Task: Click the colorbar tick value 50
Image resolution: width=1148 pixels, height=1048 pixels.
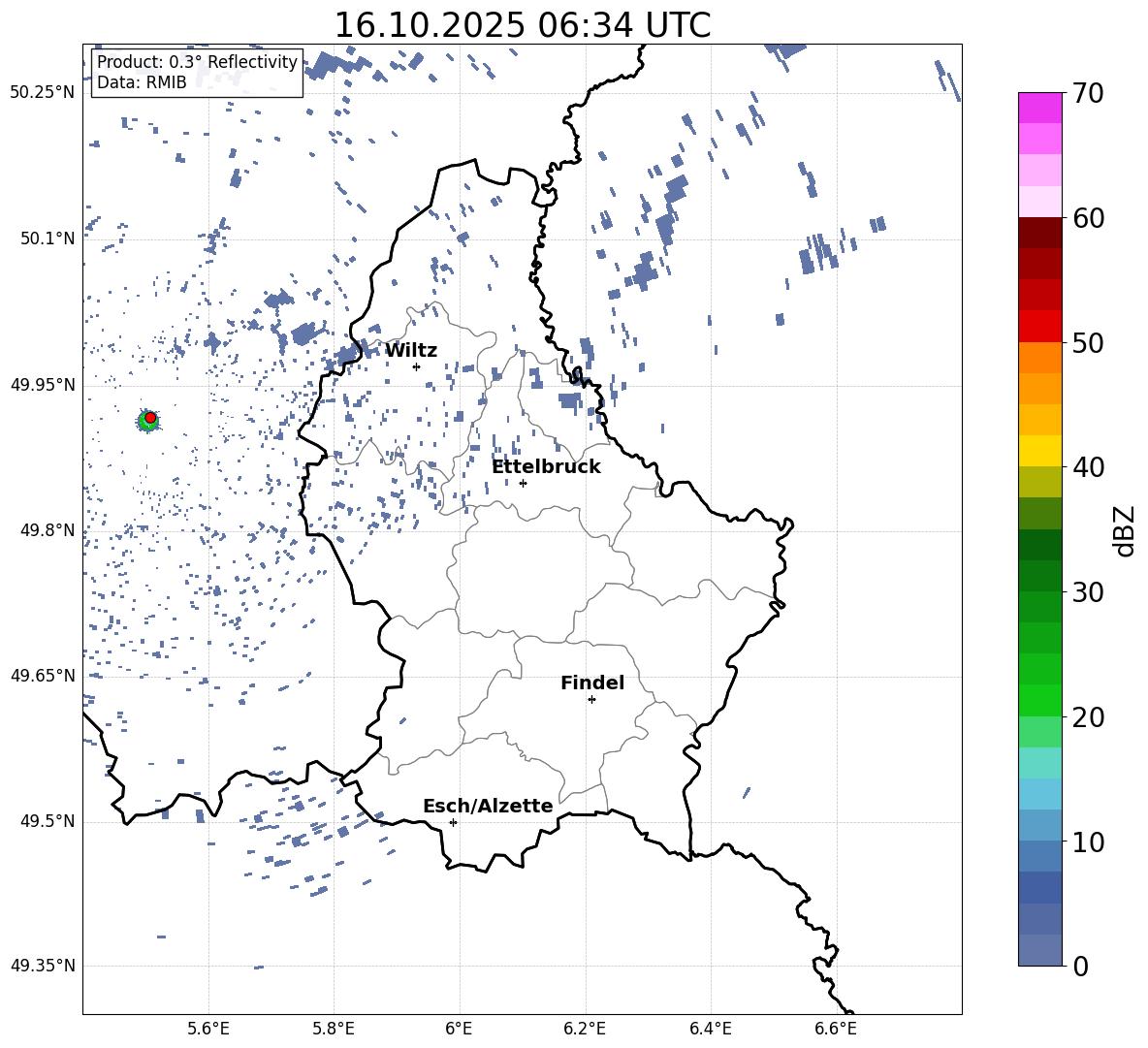Action: click(1088, 342)
